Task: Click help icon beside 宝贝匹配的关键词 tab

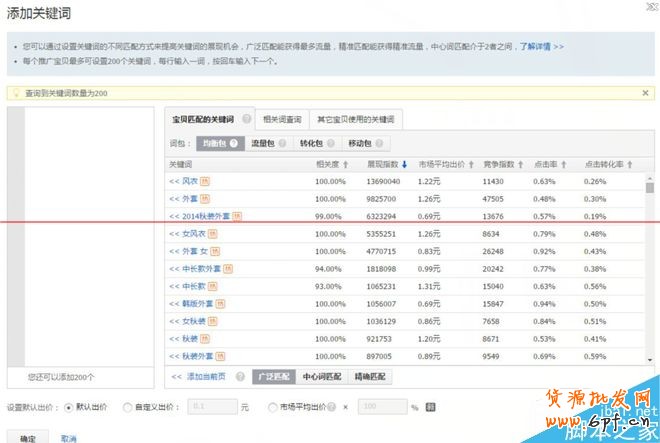Action: [x=246, y=119]
